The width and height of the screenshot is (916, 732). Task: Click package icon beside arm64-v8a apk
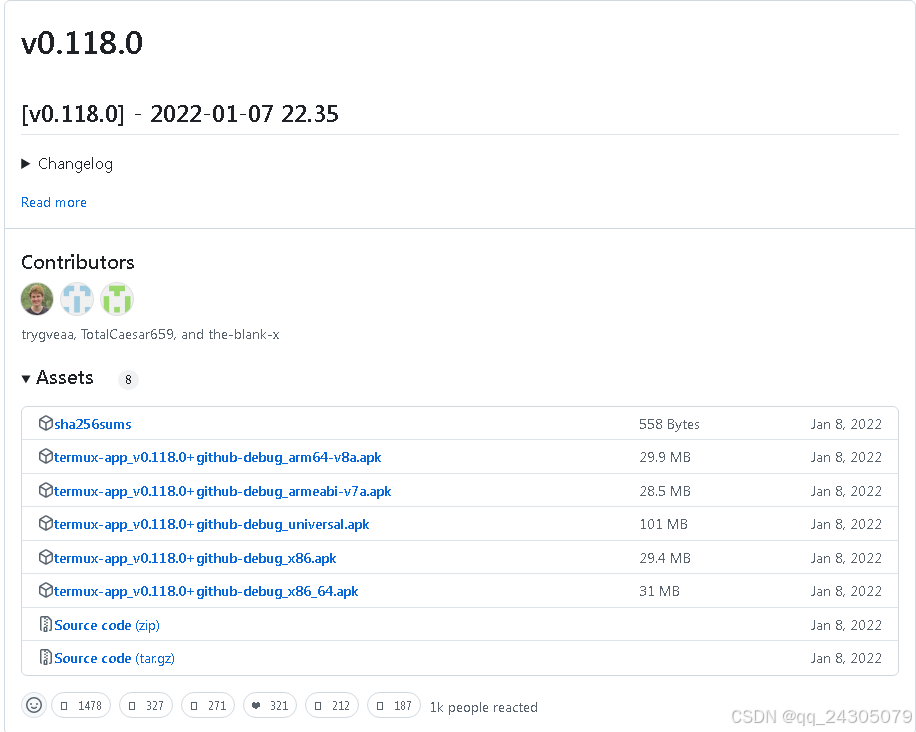click(46, 456)
